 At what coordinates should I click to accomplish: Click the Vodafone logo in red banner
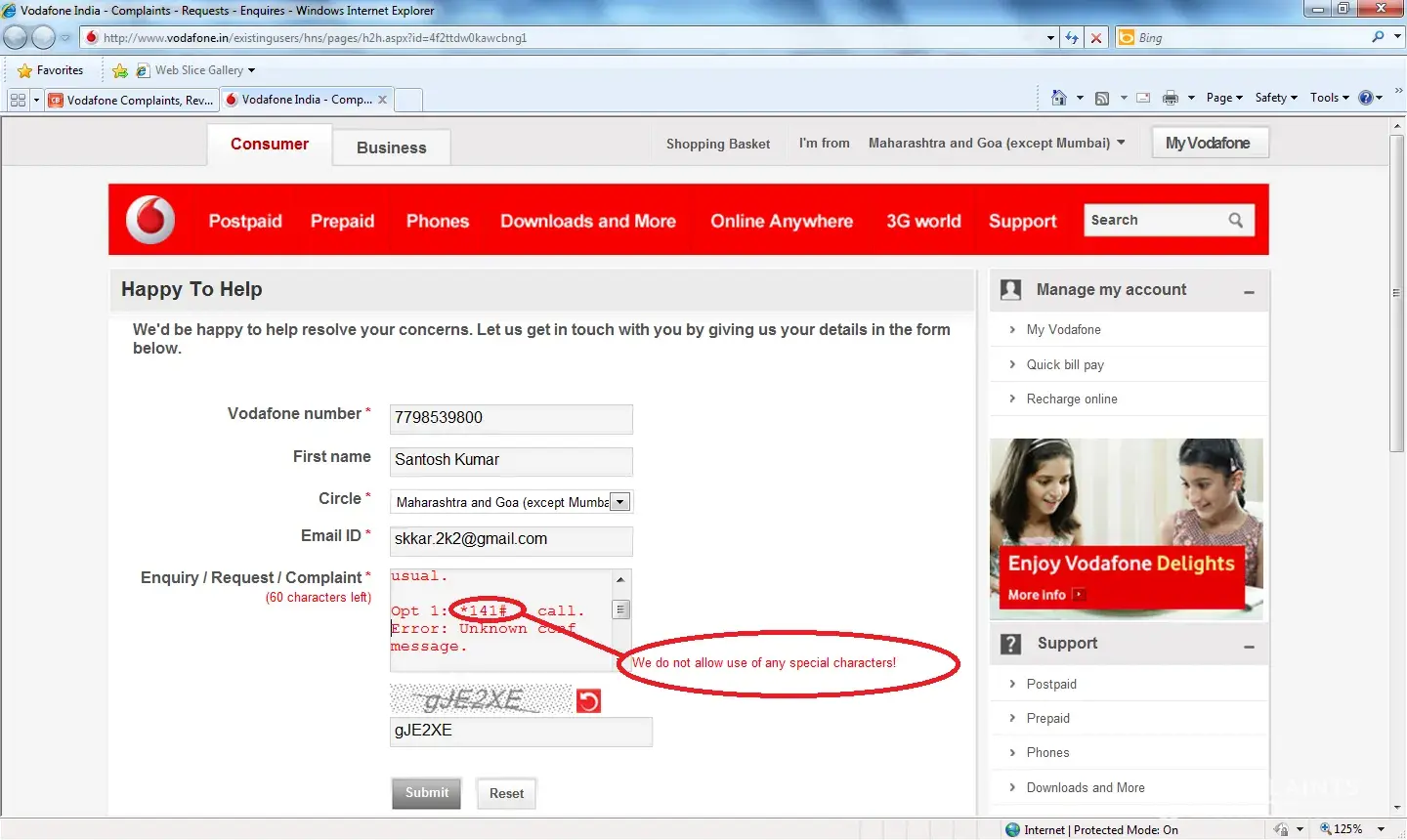click(150, 220)
